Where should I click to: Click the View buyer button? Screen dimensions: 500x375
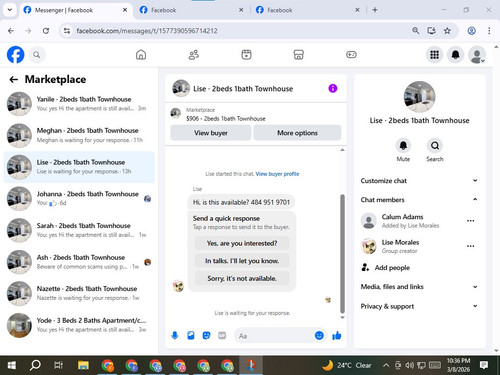tap(211, 133)
